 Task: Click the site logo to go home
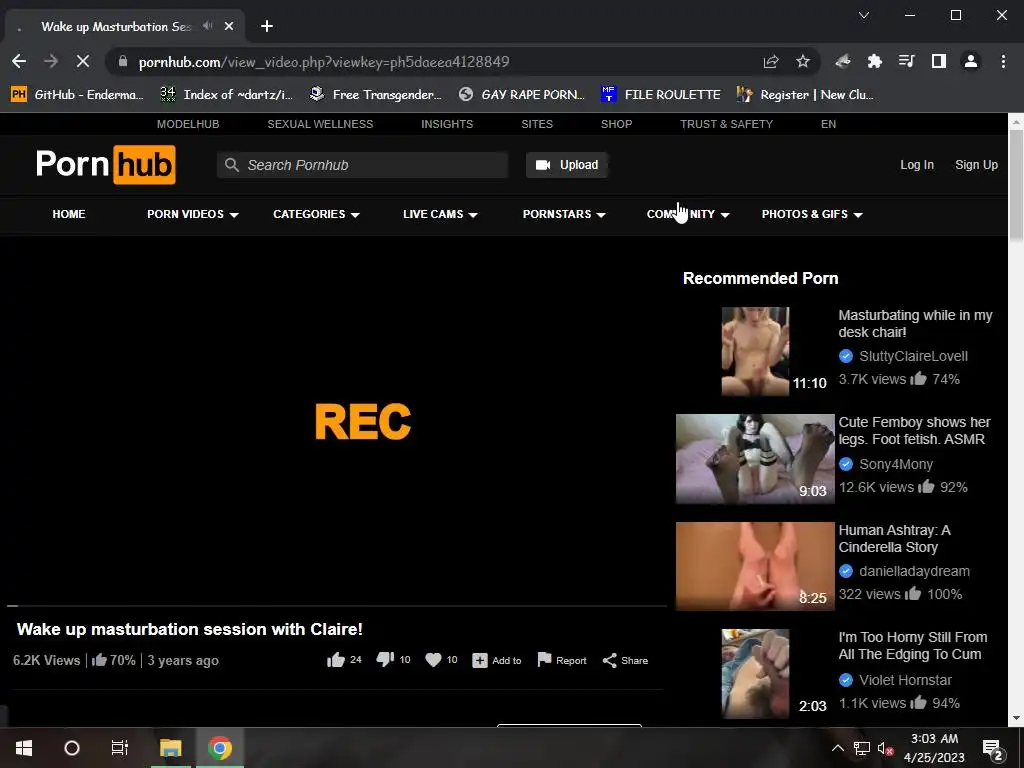click(x=106, y=165)
